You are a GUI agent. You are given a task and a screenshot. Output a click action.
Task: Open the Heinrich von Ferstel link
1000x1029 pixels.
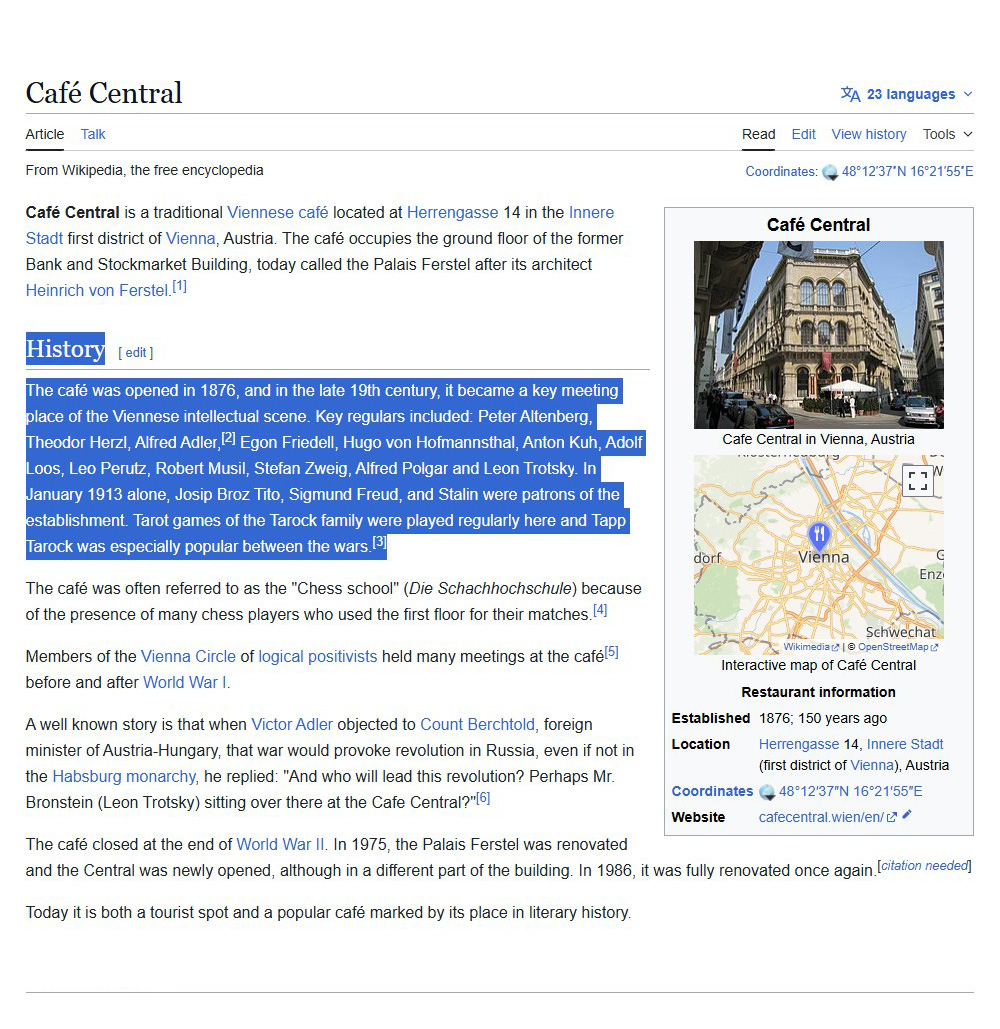click(x=98, y=290)
